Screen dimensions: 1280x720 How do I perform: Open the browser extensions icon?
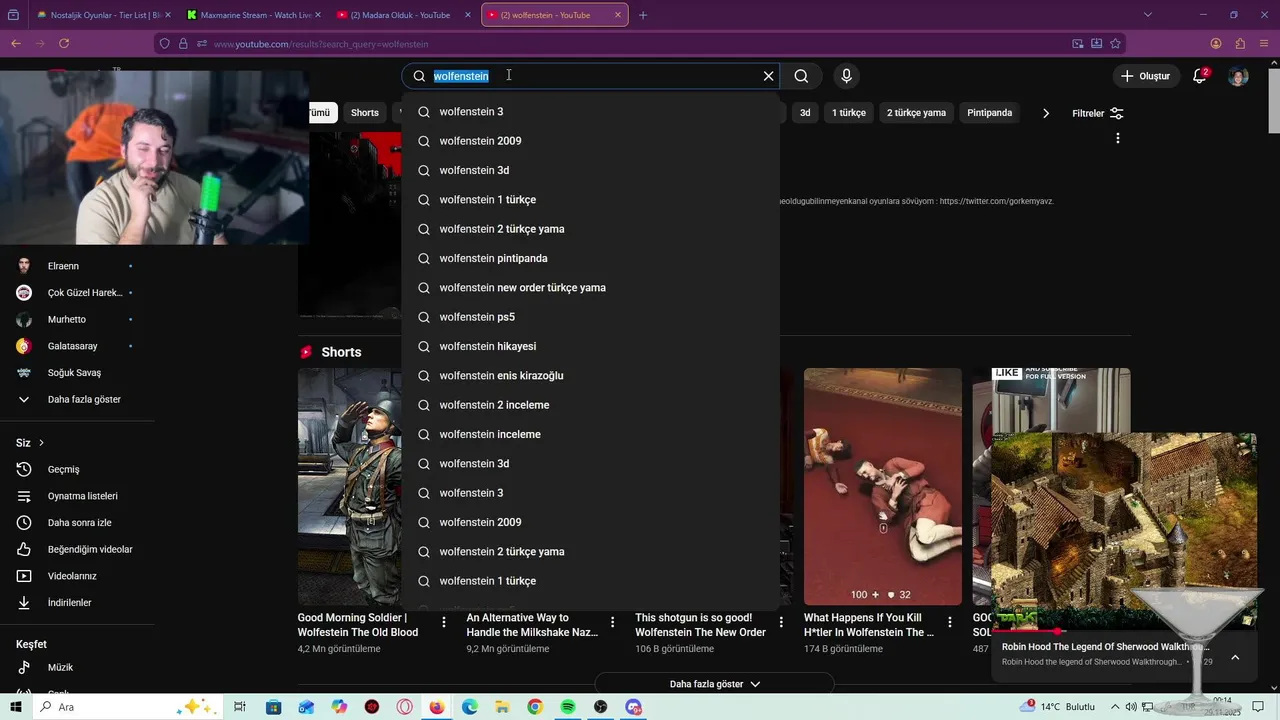tap(1240, 44)
